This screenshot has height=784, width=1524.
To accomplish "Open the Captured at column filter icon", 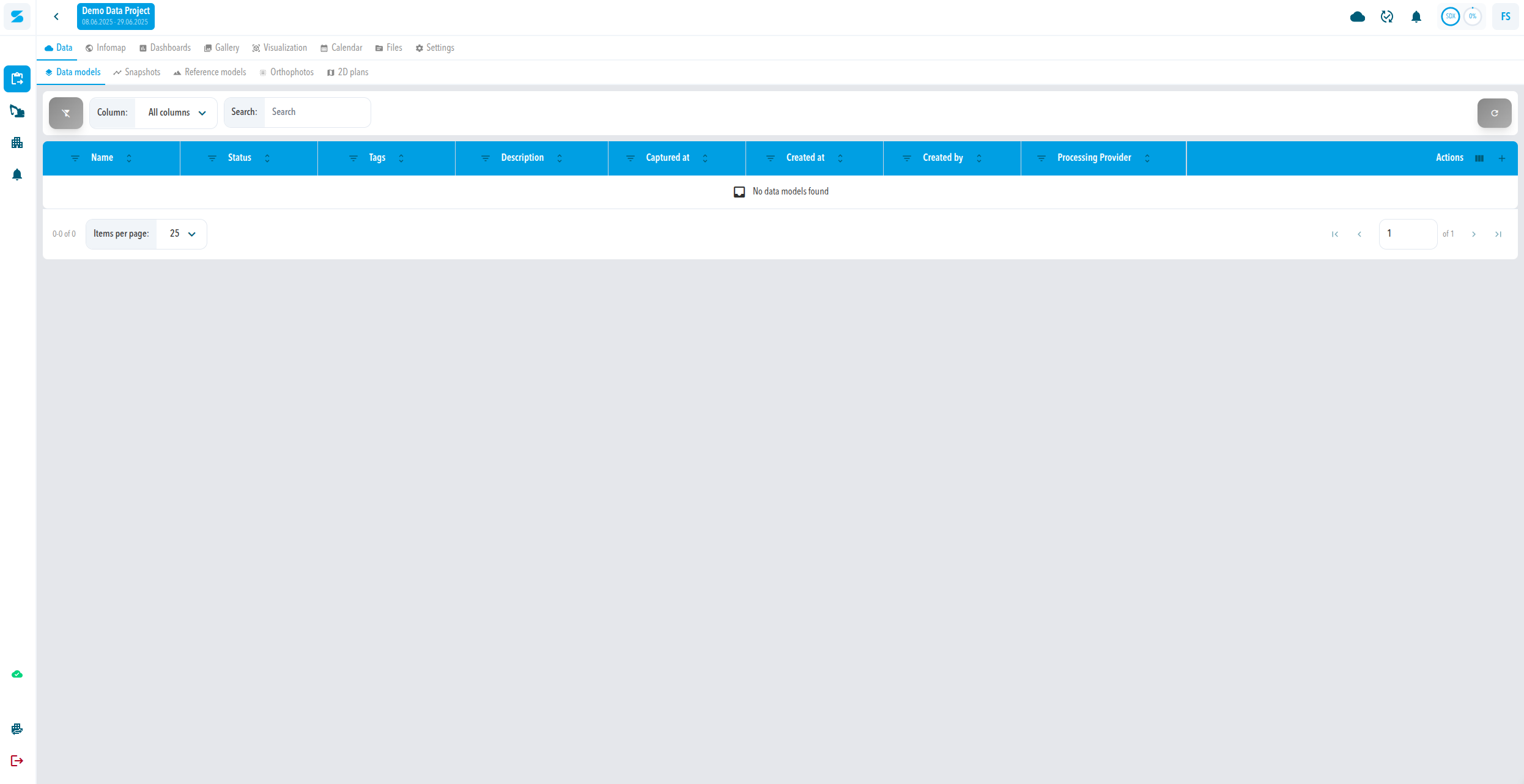I will point(631,158).
